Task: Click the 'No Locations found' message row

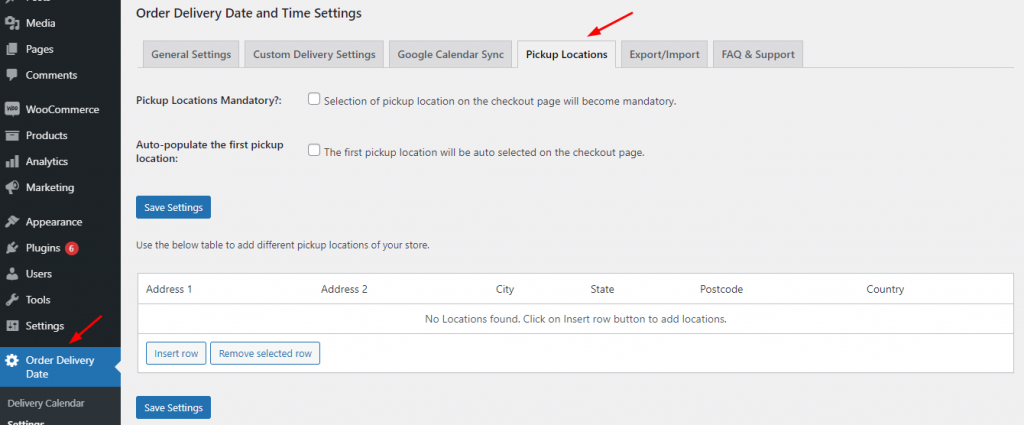Action: tap(575, 319)
